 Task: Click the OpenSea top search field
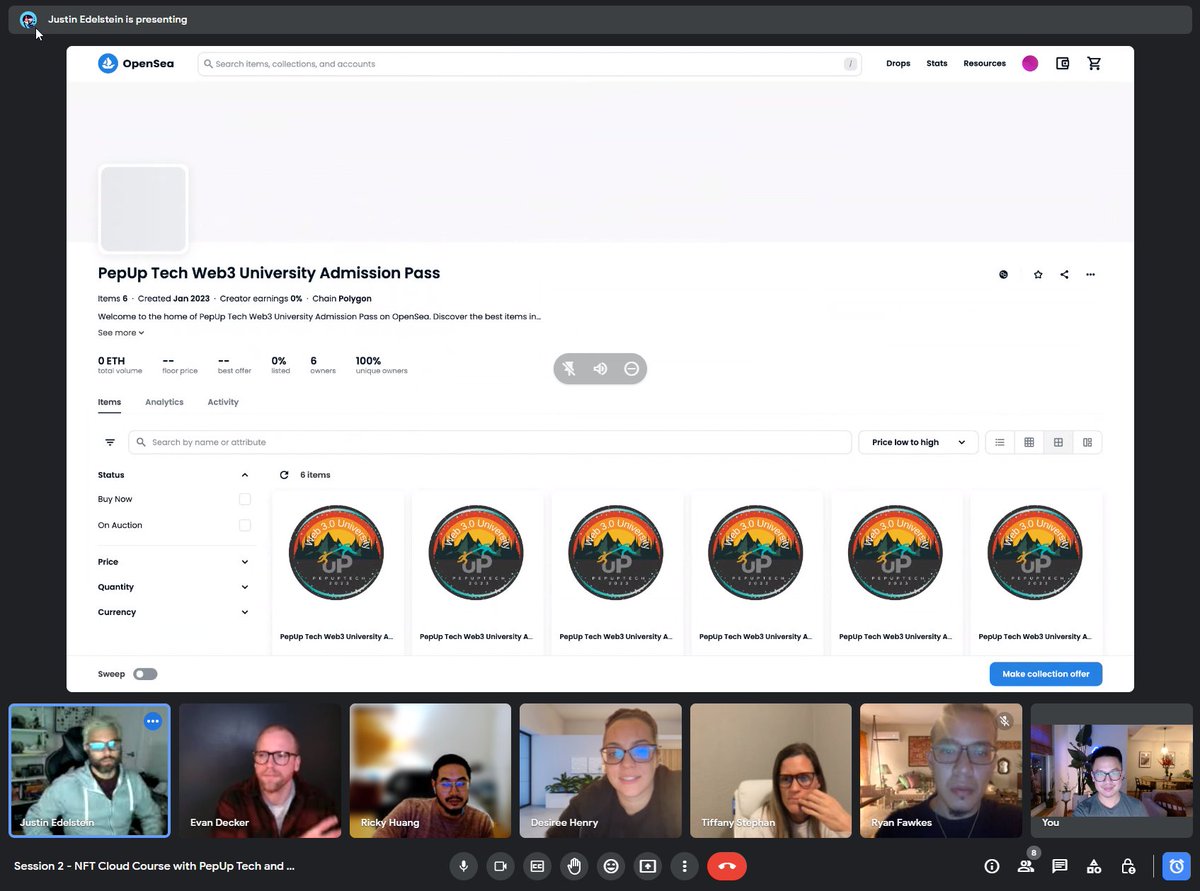[530, 64]
